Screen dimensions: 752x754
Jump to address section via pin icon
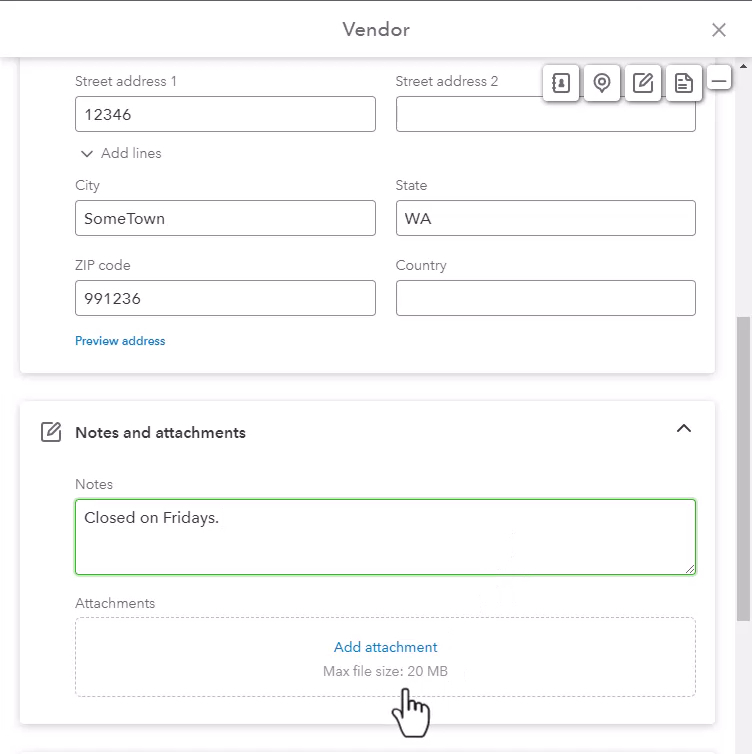click(602, 83)
